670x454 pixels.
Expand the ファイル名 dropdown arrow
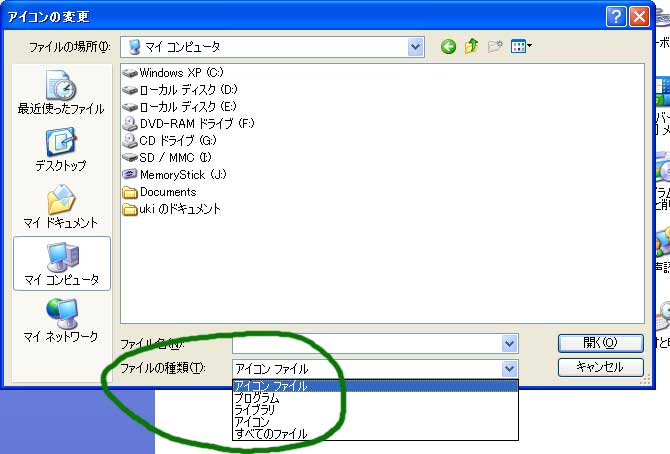509,343
